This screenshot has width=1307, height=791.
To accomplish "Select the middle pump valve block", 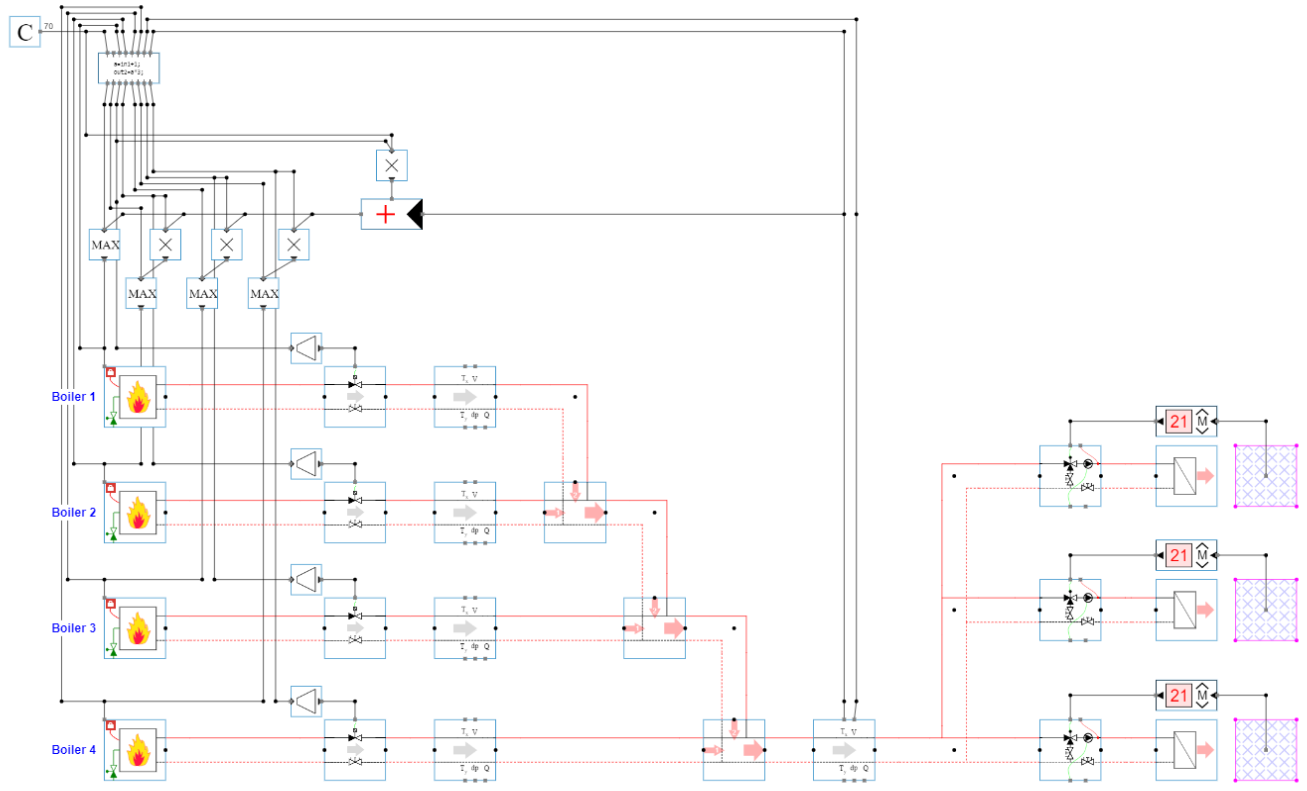I will 1070,610.
